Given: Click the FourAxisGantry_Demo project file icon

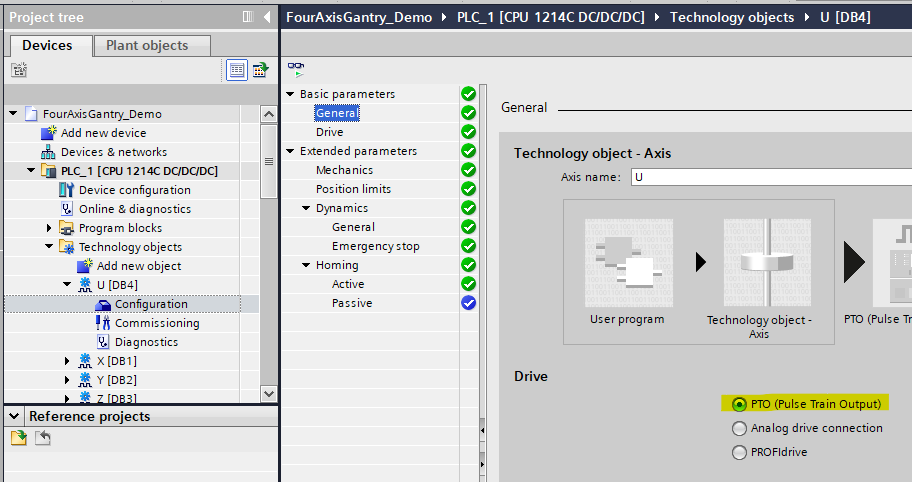Looking at the screenshot, I should tap(31, 114).
